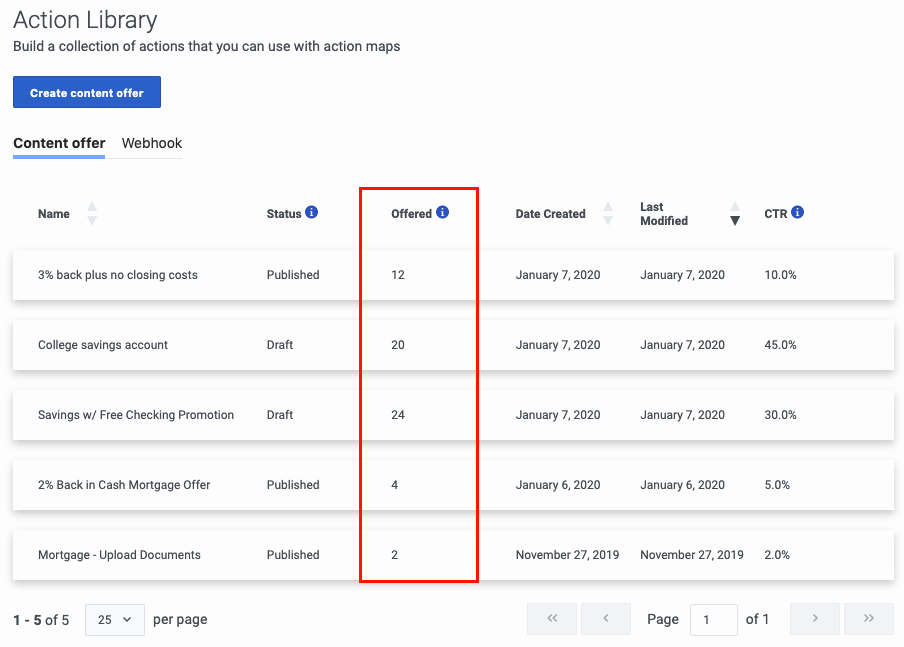
Task: Go to previous page arrow
Action: click(606, 619)
